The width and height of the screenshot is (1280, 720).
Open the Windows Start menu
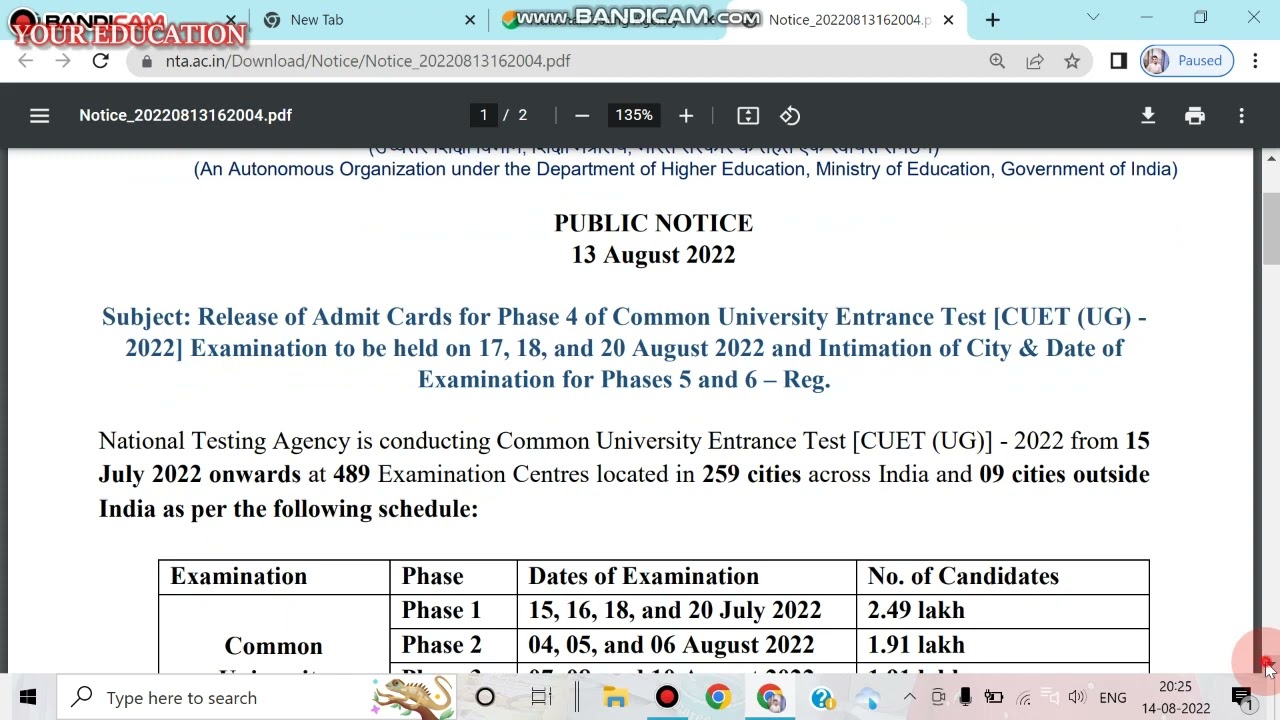pos(27,698)
